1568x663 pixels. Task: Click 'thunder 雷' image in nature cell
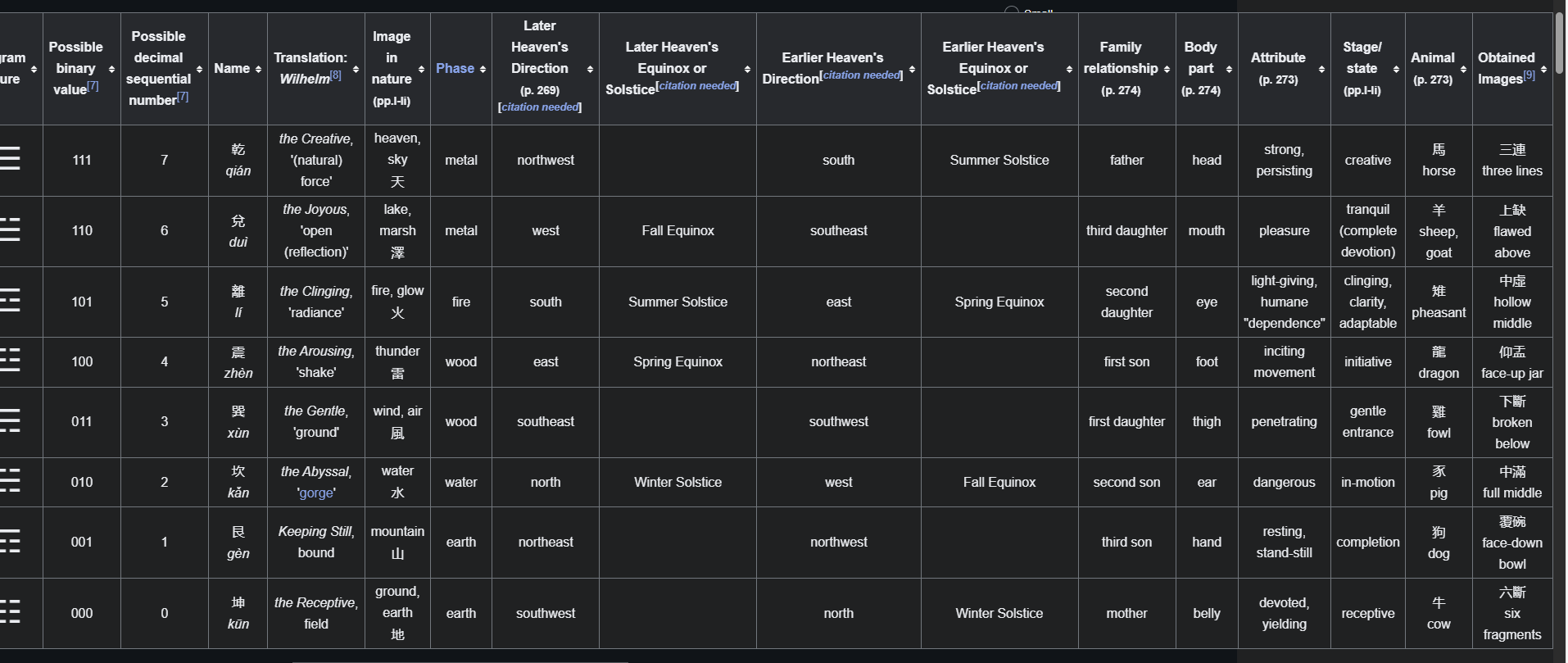pyautogui.click(x=397, y=361)
